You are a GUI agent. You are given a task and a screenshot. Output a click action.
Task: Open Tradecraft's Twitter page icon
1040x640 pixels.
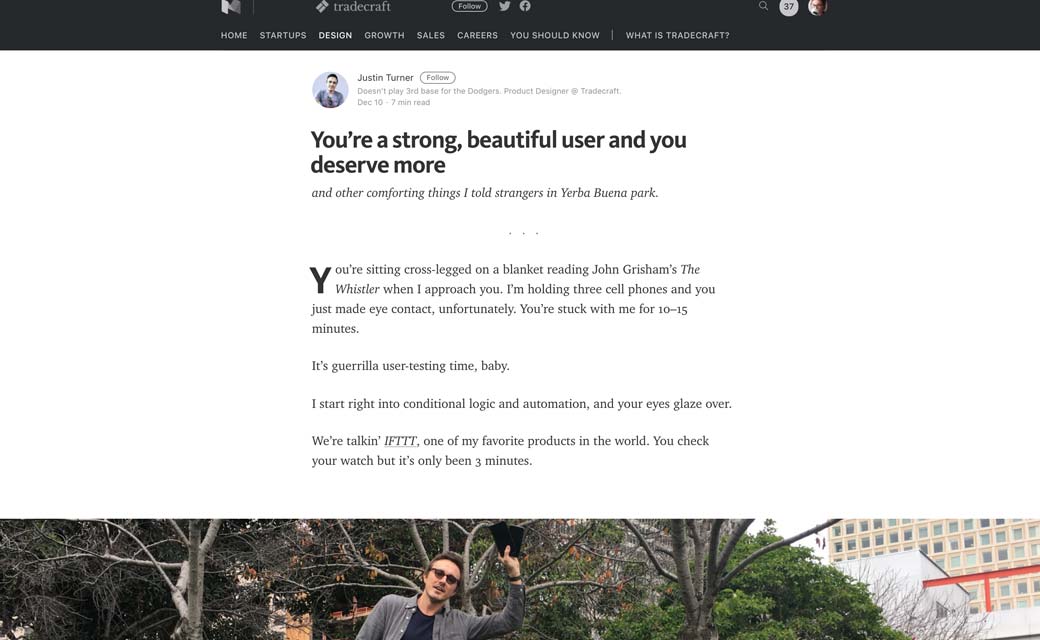tap(505, 6)
